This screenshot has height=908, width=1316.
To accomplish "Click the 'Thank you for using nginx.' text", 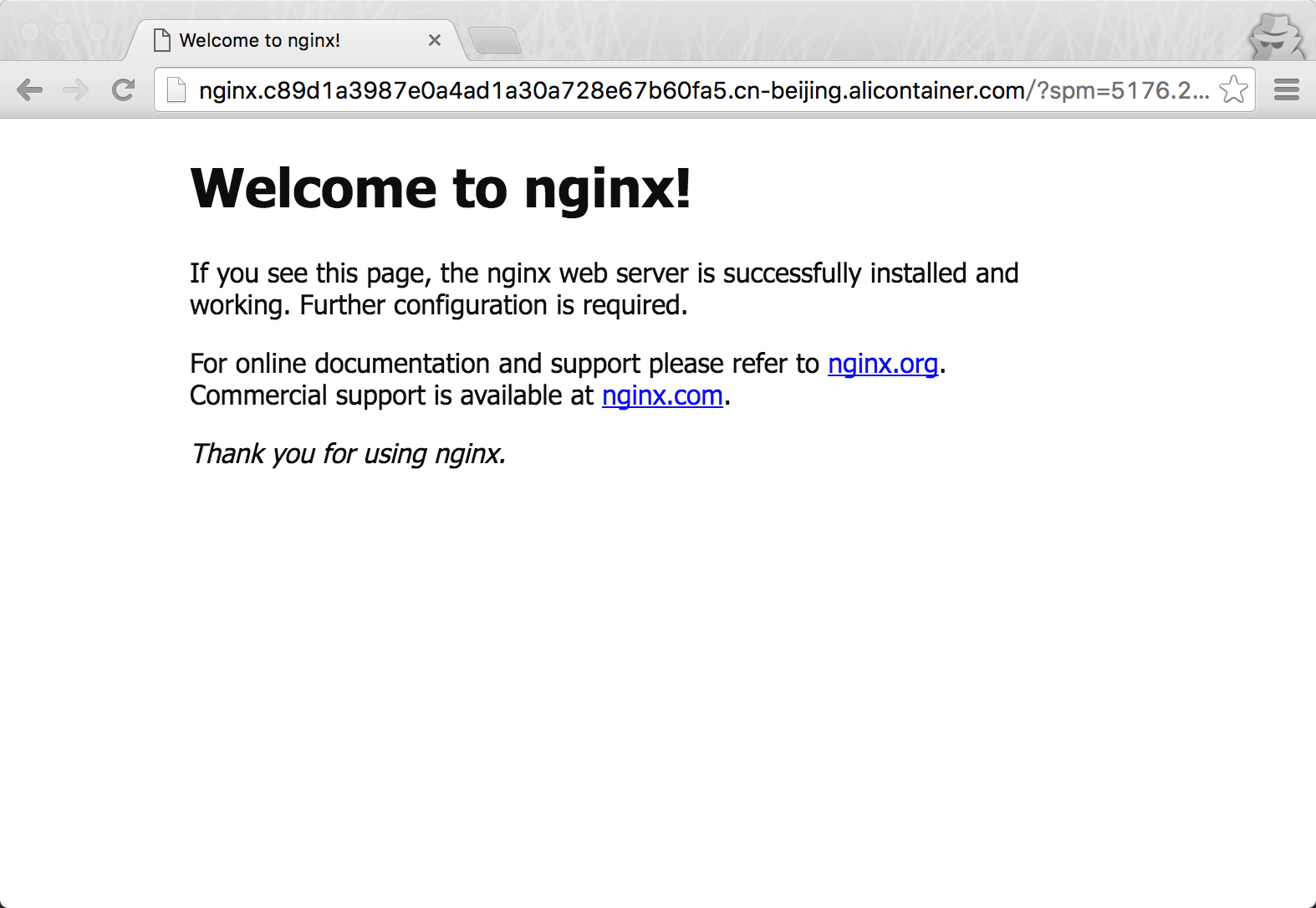I will [x=348, y=454].
